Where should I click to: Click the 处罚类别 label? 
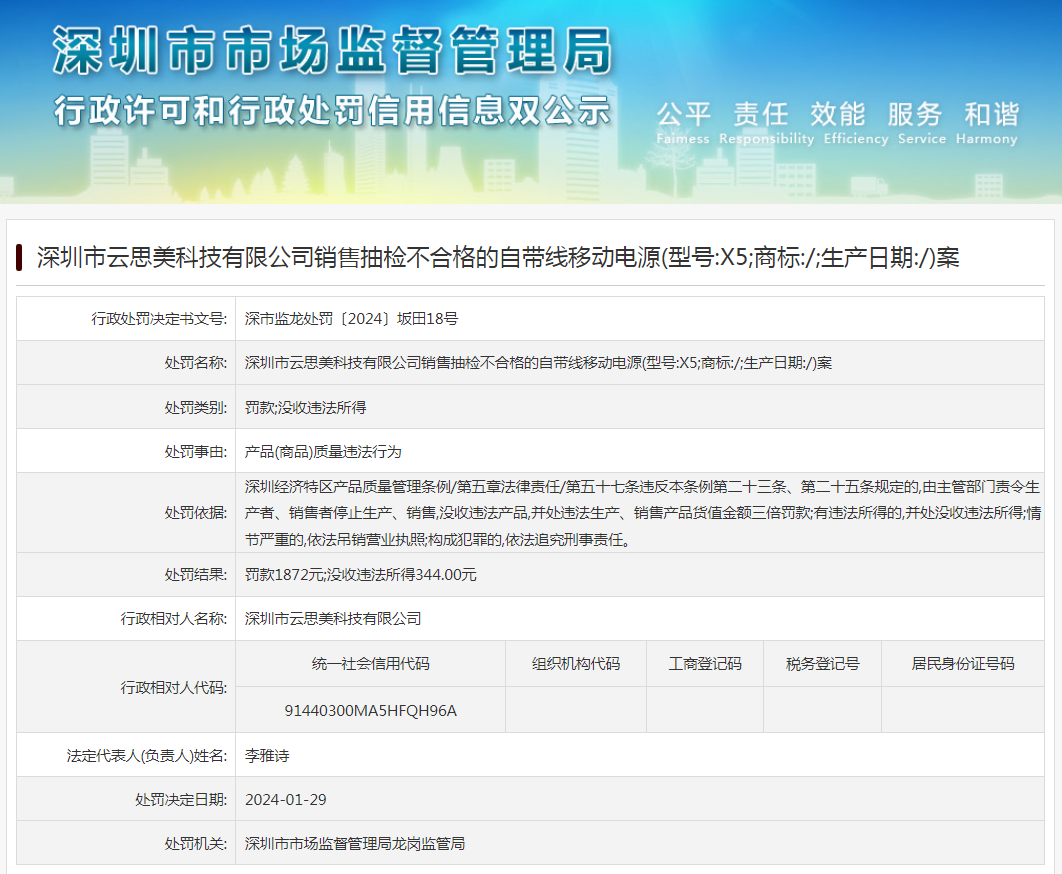pos(196,407)
